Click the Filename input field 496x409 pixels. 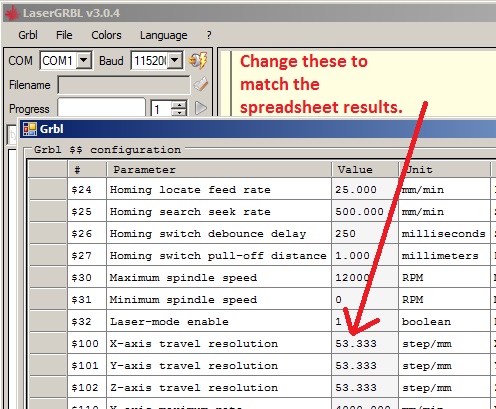124,85
